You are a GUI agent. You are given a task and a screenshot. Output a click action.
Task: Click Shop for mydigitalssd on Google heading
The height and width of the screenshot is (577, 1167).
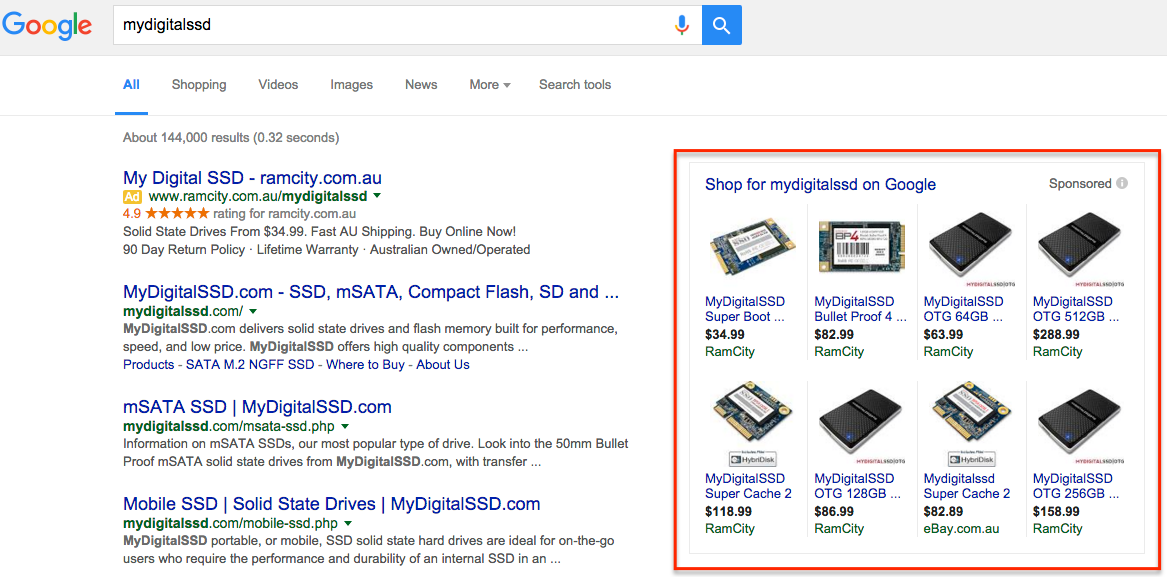click(820, 184)
